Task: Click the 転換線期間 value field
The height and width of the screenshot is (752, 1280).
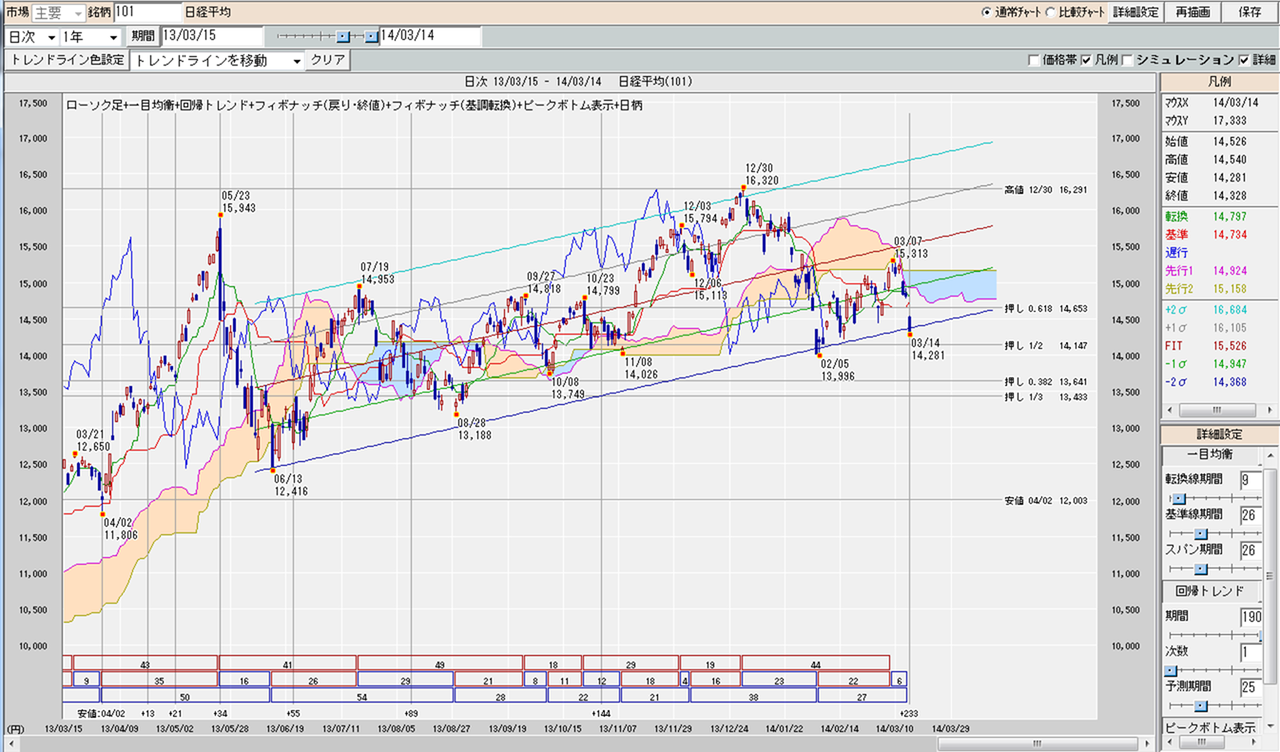Action: (x=1251, y=479)
